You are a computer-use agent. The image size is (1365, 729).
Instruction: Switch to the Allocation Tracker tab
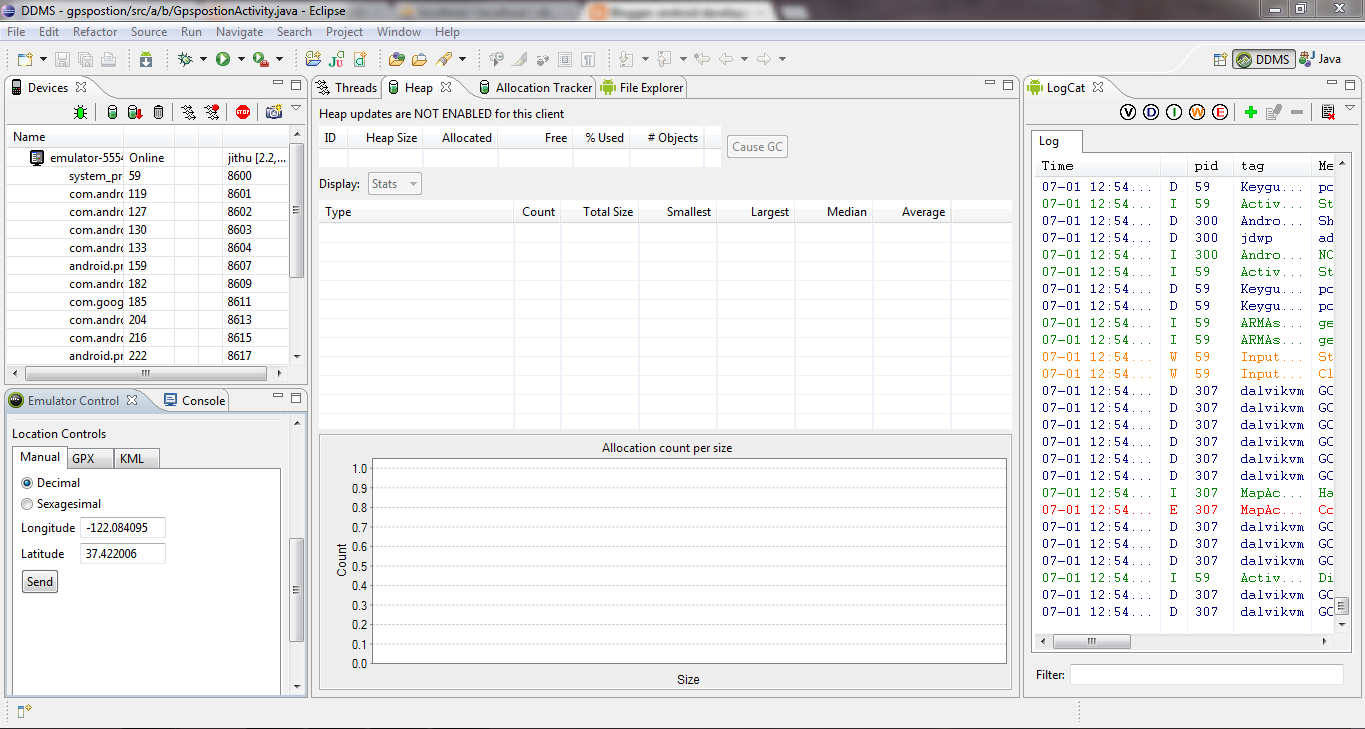tap(535, 88)
